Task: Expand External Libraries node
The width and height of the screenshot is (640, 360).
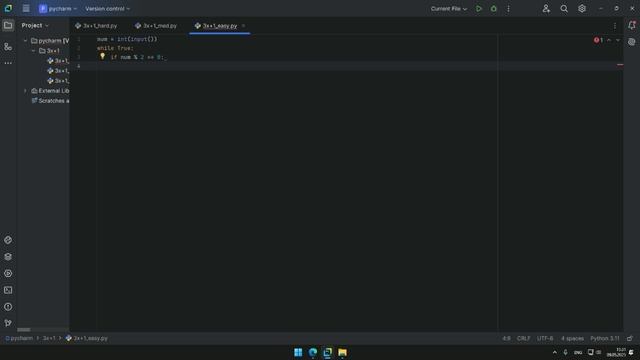Action: (x=25, y=91)
